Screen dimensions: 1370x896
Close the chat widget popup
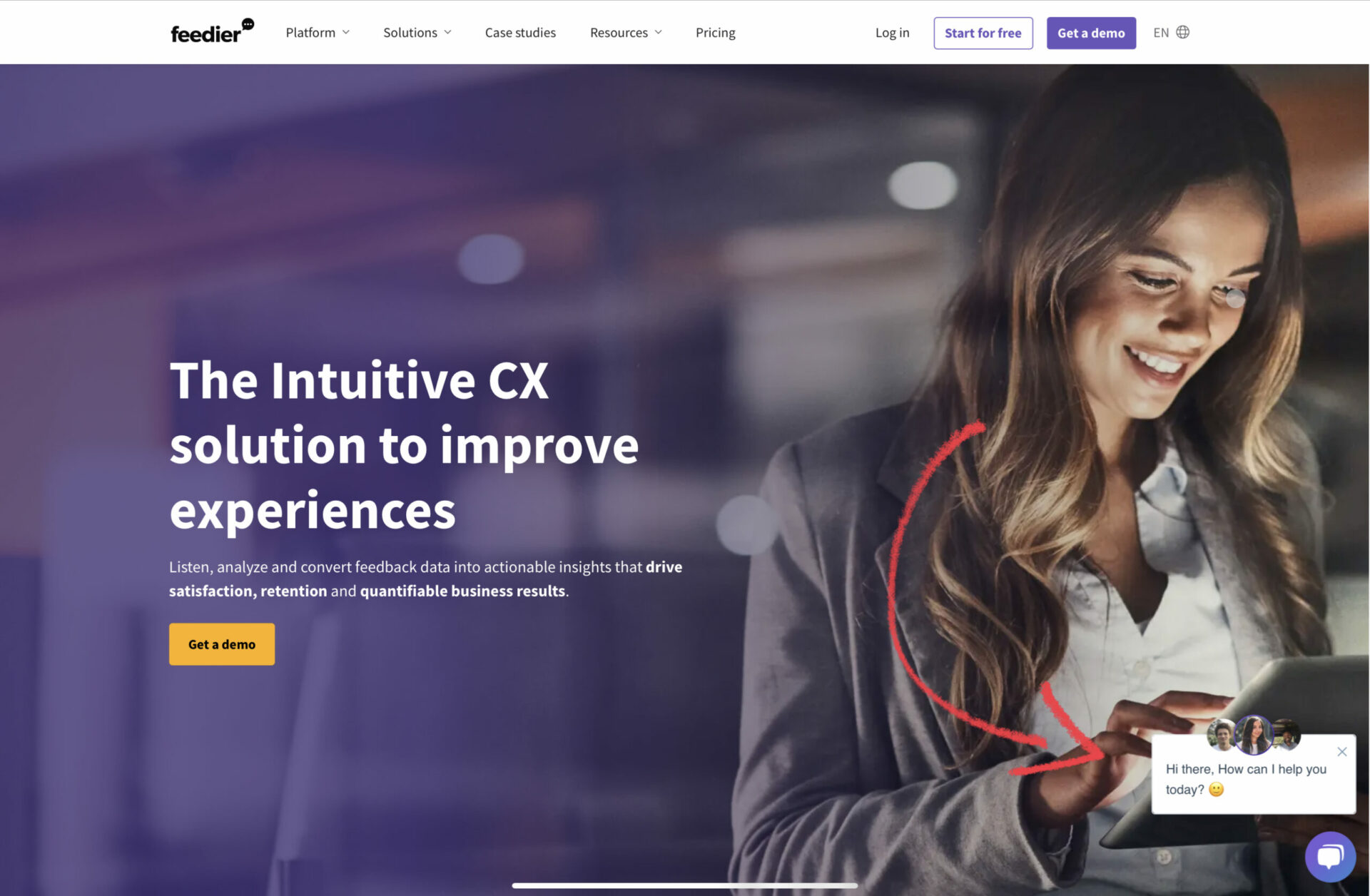(1342, 751)
